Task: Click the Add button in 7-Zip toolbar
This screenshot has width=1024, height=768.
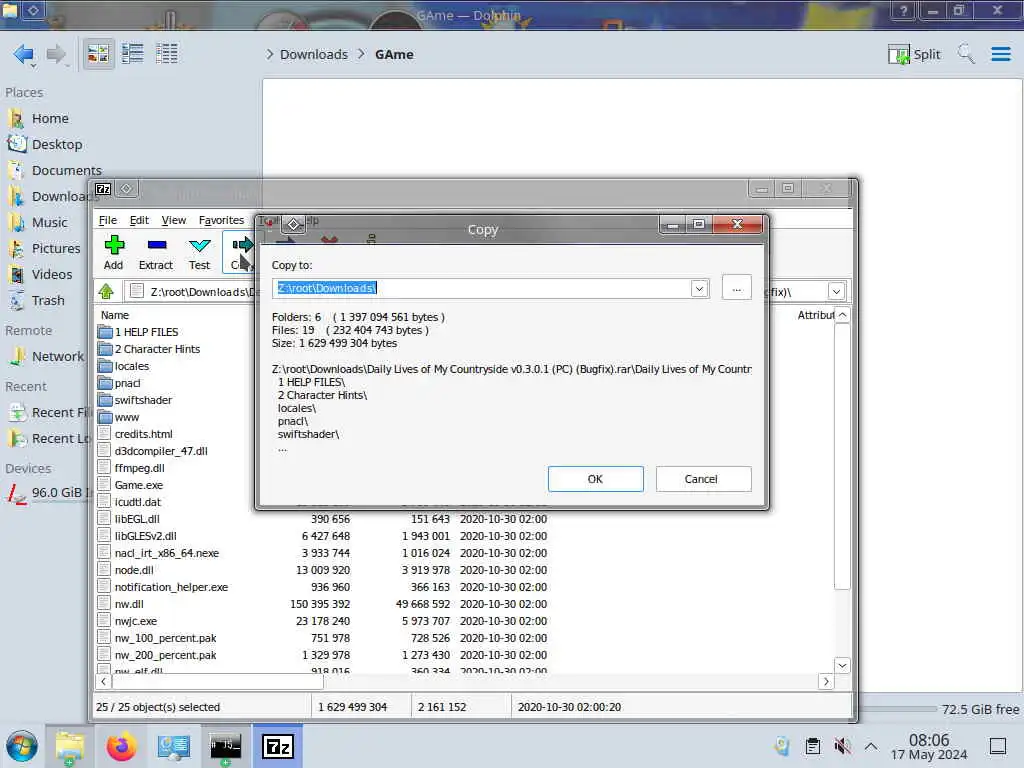Action: point(114,253)
